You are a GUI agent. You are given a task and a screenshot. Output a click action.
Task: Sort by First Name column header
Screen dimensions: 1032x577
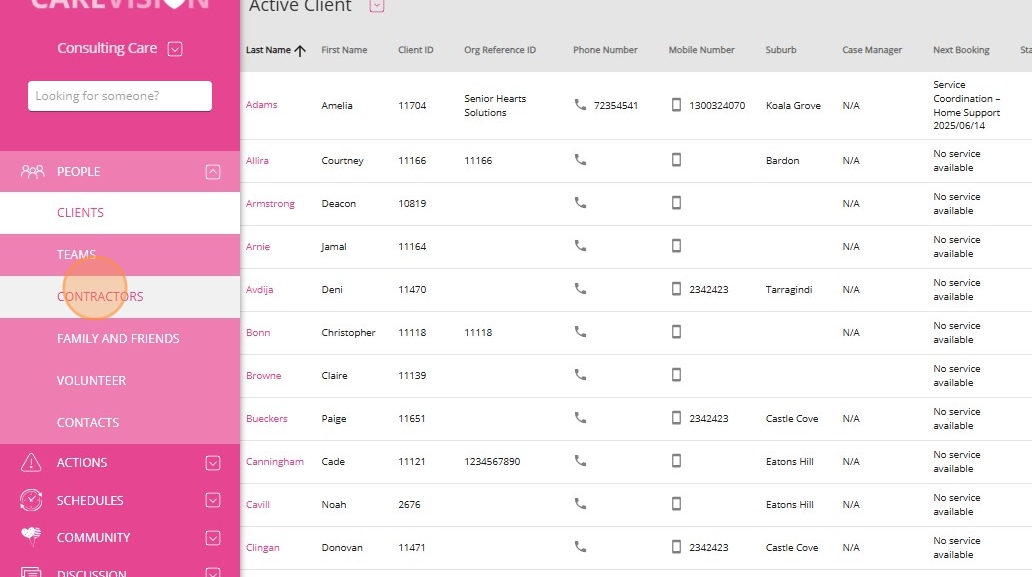click(x=344, y=50)
